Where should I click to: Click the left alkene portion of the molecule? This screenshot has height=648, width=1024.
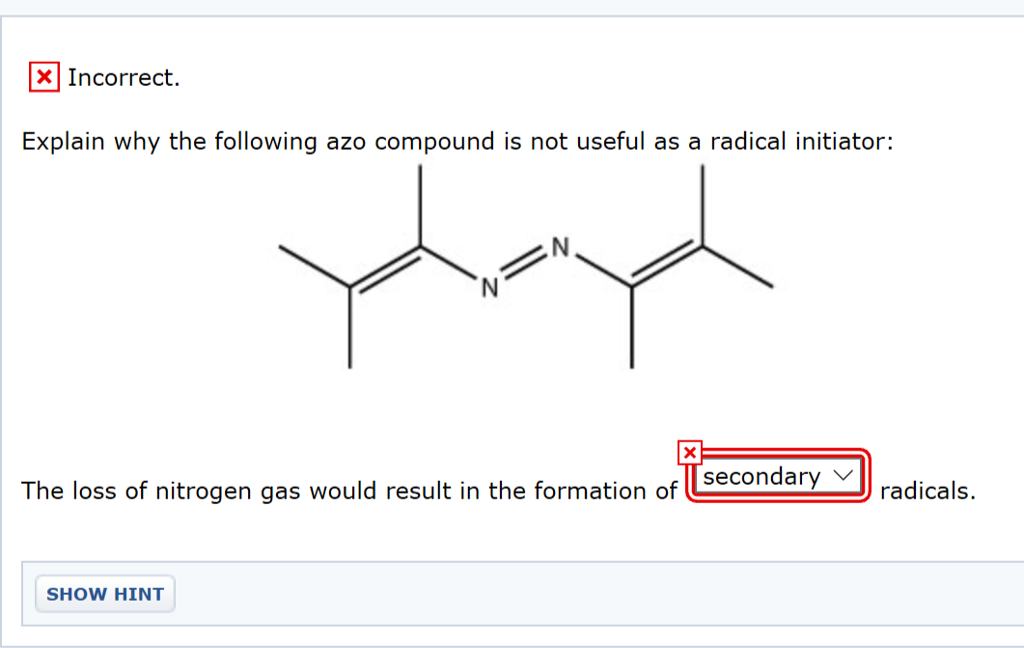point(385,265)
